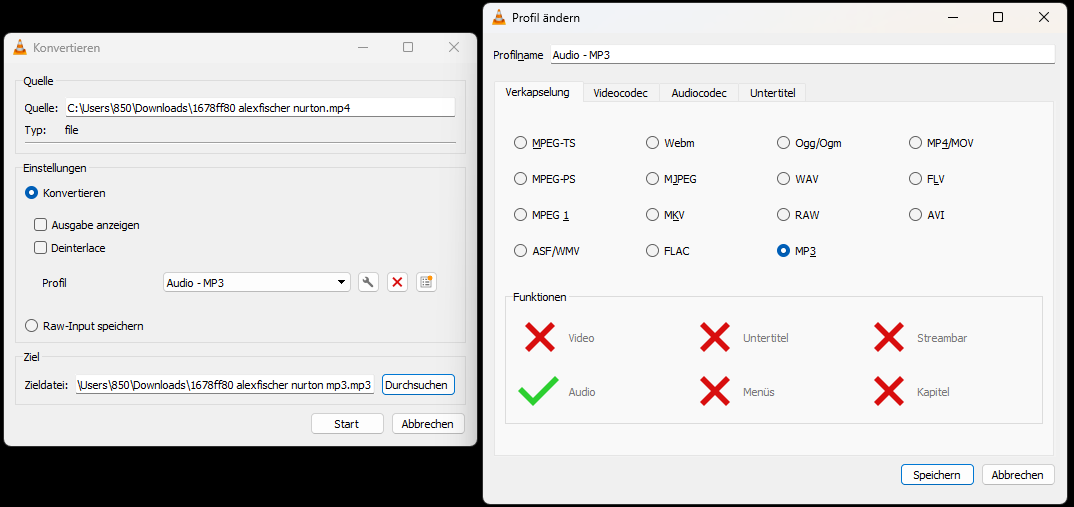Delete selected profile with red X icon
Image resolution: width=1074 pixels, height=507 pixels.
tap(398, 282)
